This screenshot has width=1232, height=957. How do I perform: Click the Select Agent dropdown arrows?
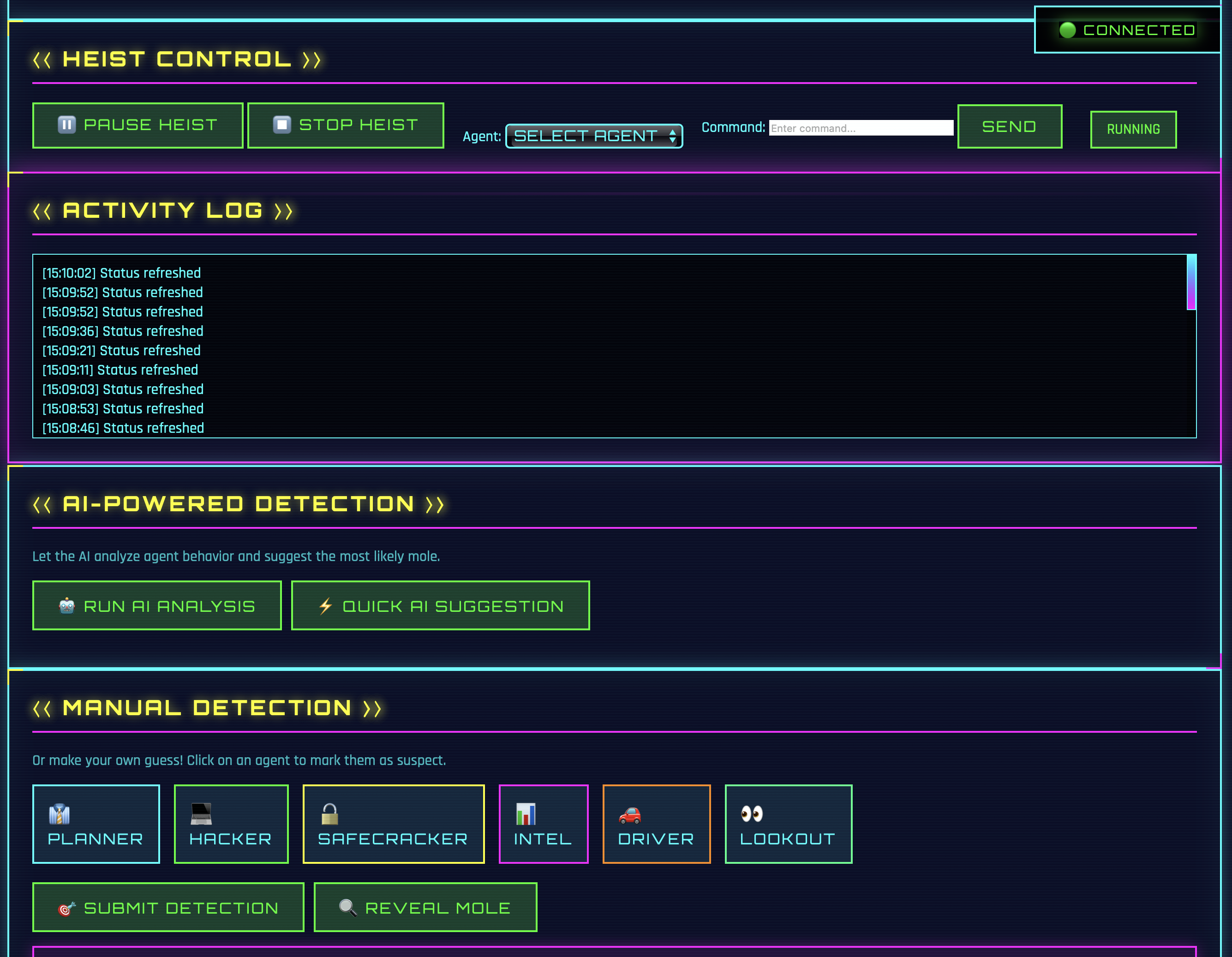[672, 136]
